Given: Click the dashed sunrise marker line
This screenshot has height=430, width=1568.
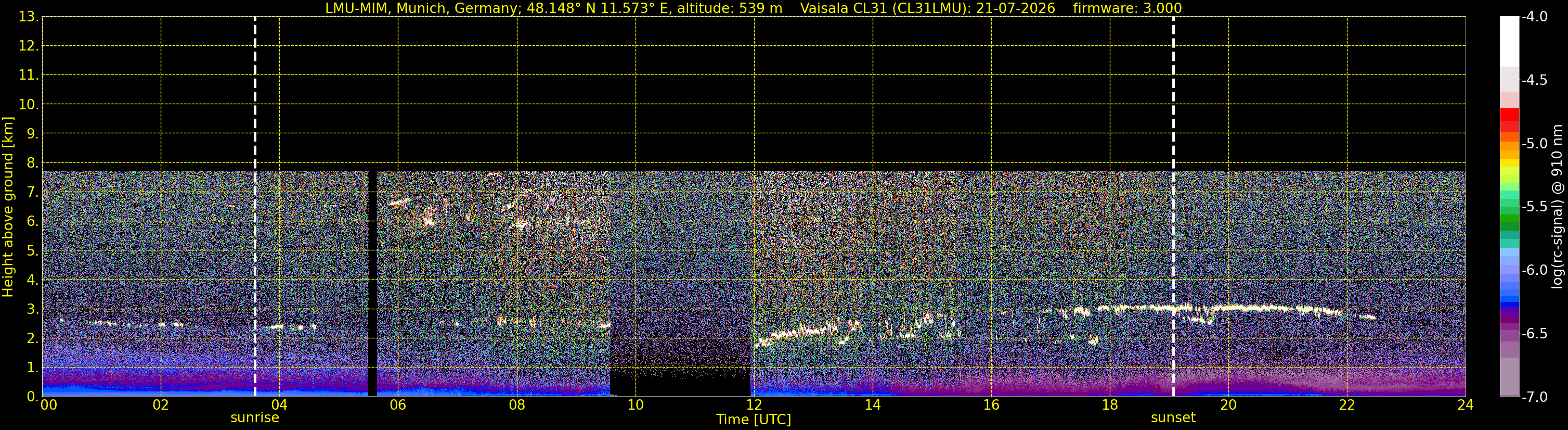Looking at the screenshot, I should click(x=254, y=207).
